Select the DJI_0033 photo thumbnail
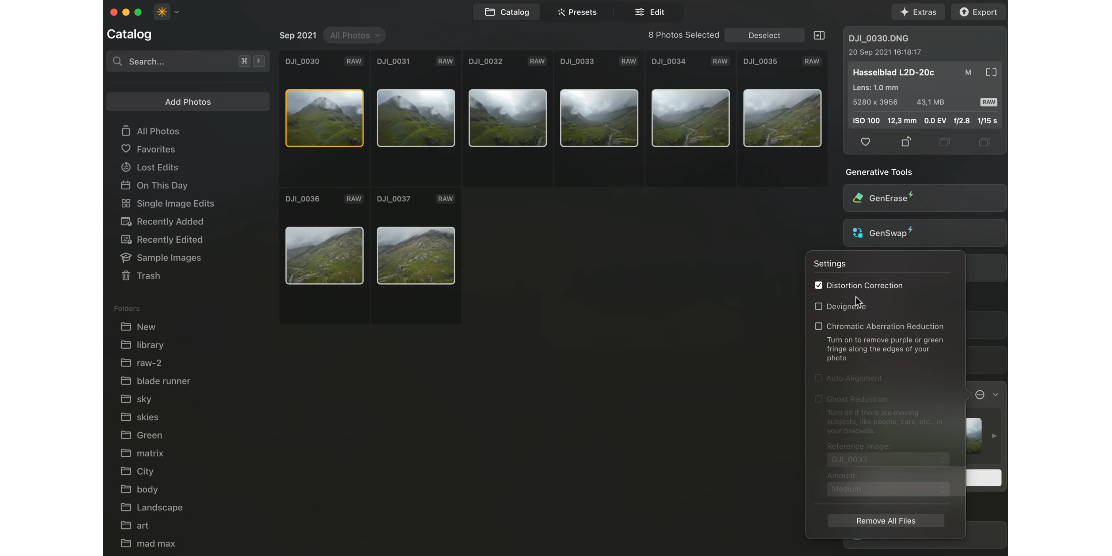 click(x=598, y=118)
